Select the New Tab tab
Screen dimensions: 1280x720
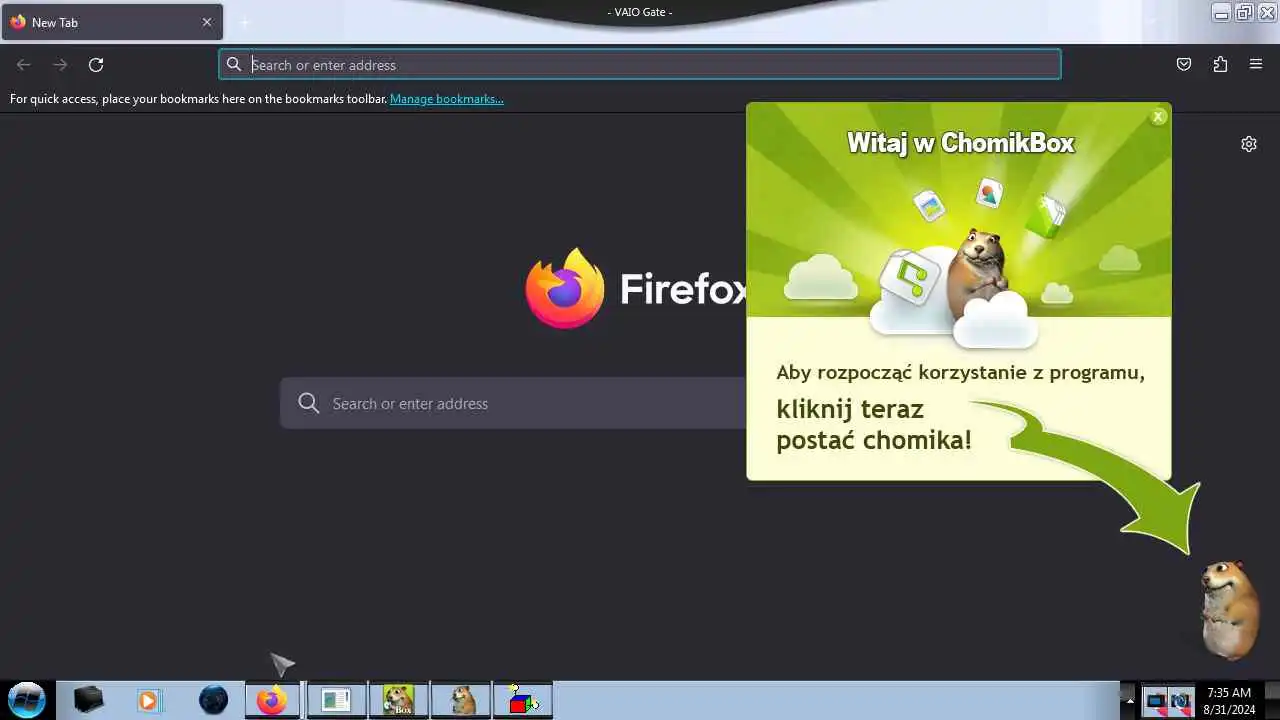pyautogui.click(x=112, y=22)
